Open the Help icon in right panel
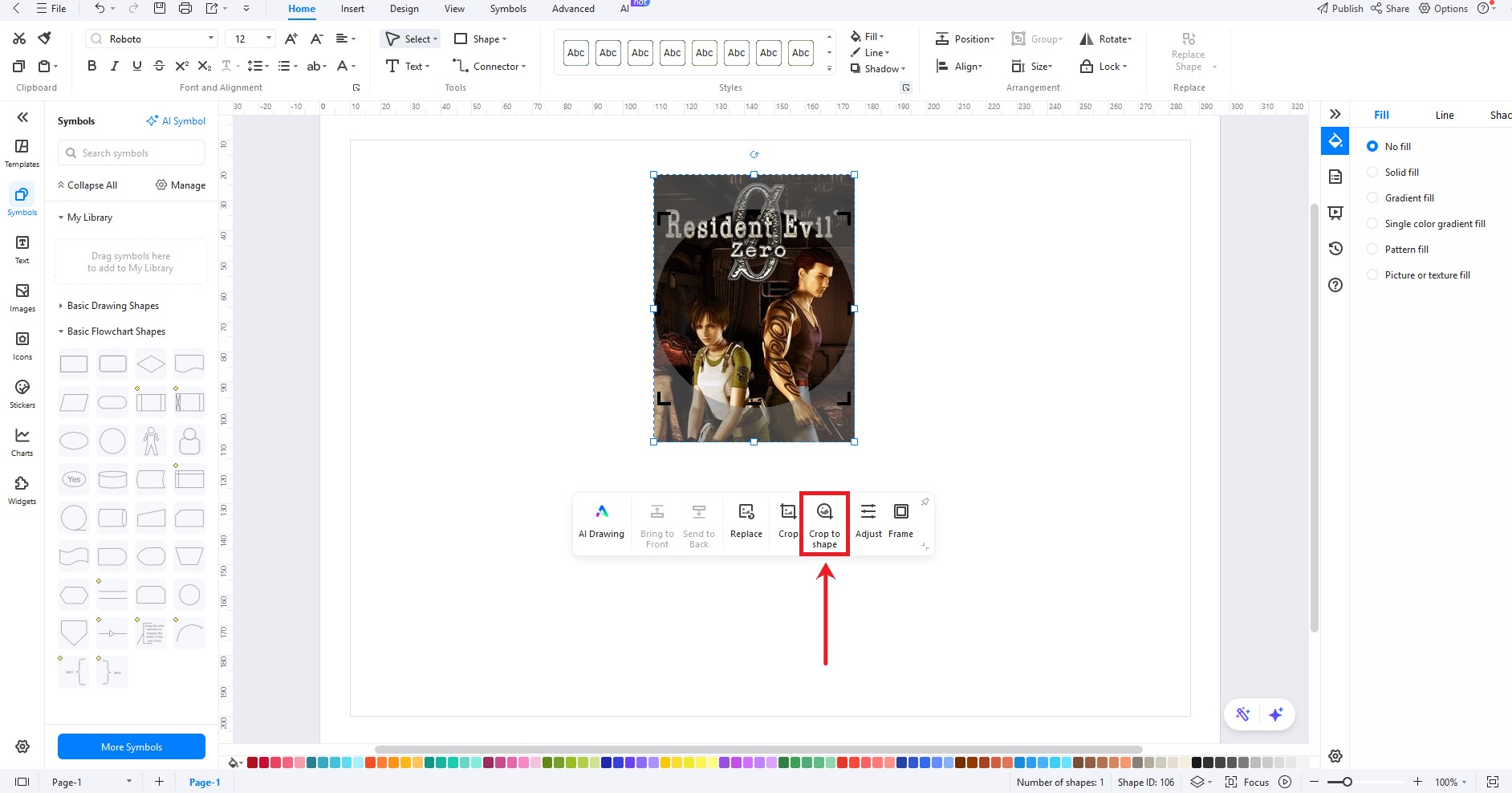Image resolution: width=1512 pixels, height=793 pixels. point(1335,285)
